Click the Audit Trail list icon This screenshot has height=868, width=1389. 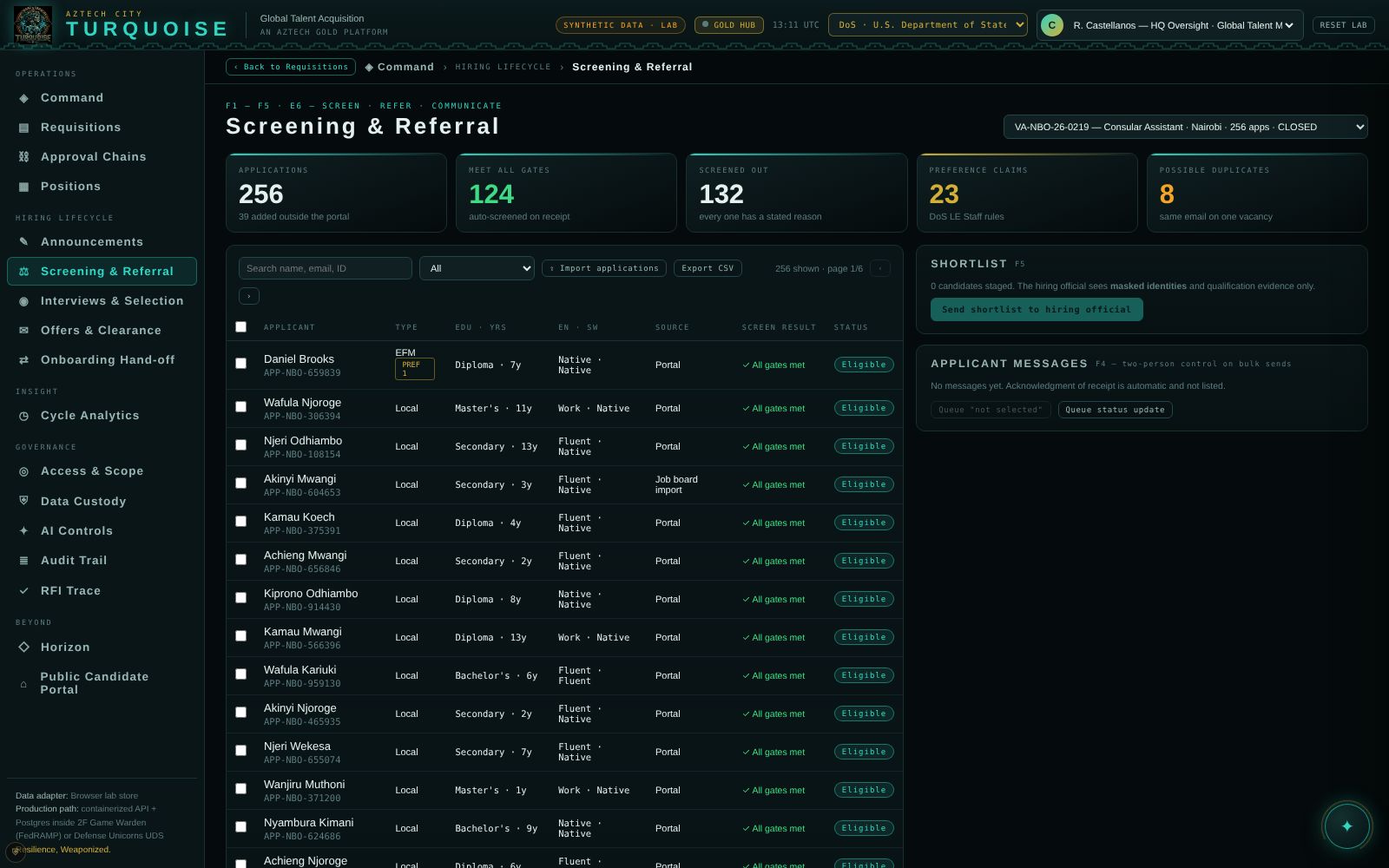pyautogui.click(x=23, y=561)
